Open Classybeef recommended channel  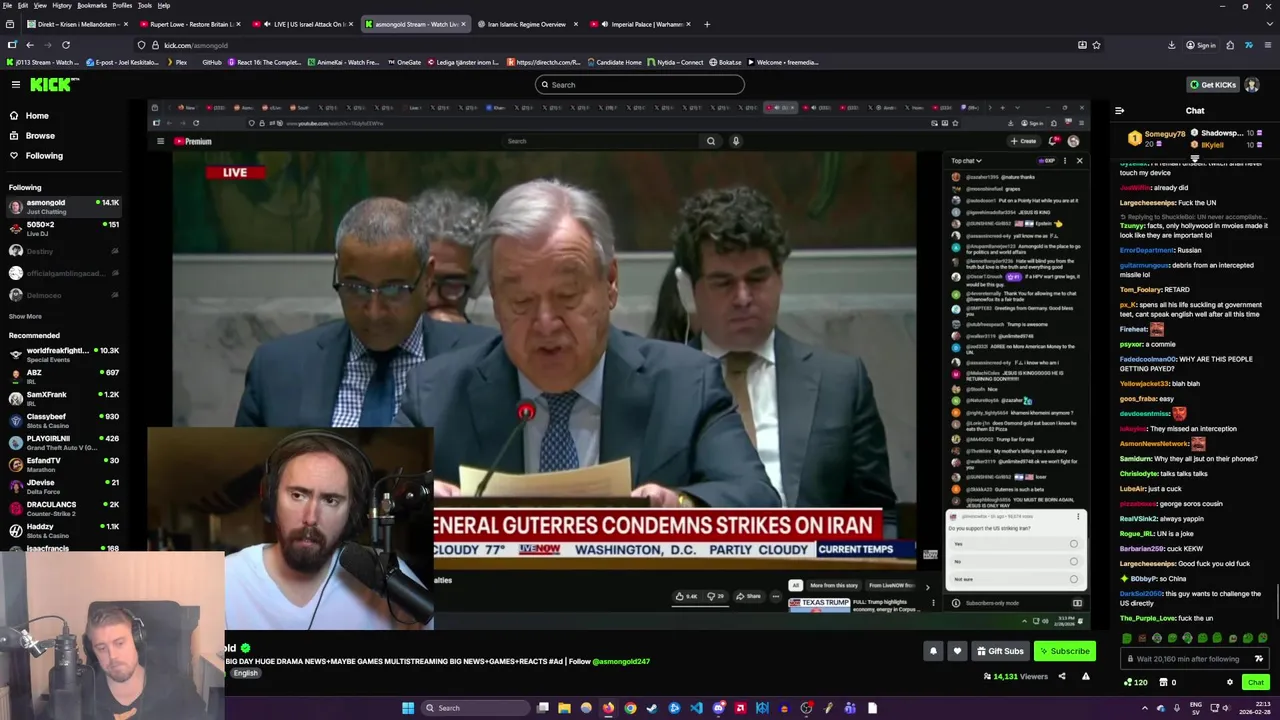pos(64,420)
